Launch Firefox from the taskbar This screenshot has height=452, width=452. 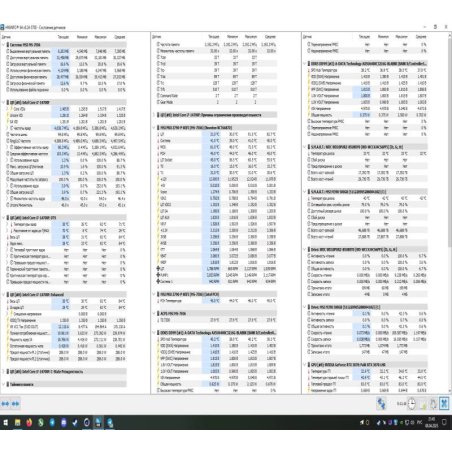pyautogui.click(x=29, y=422)
